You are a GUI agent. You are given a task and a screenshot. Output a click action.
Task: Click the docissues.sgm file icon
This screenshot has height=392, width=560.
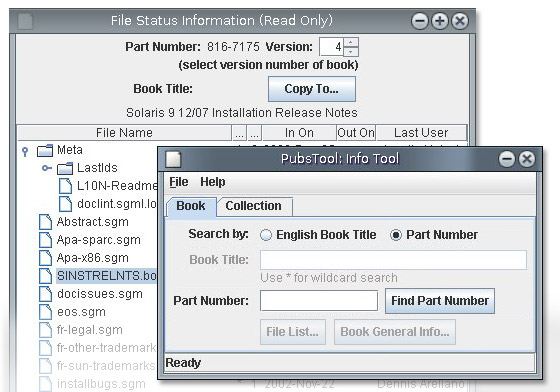pyautogui.click(x=45, y=294)
